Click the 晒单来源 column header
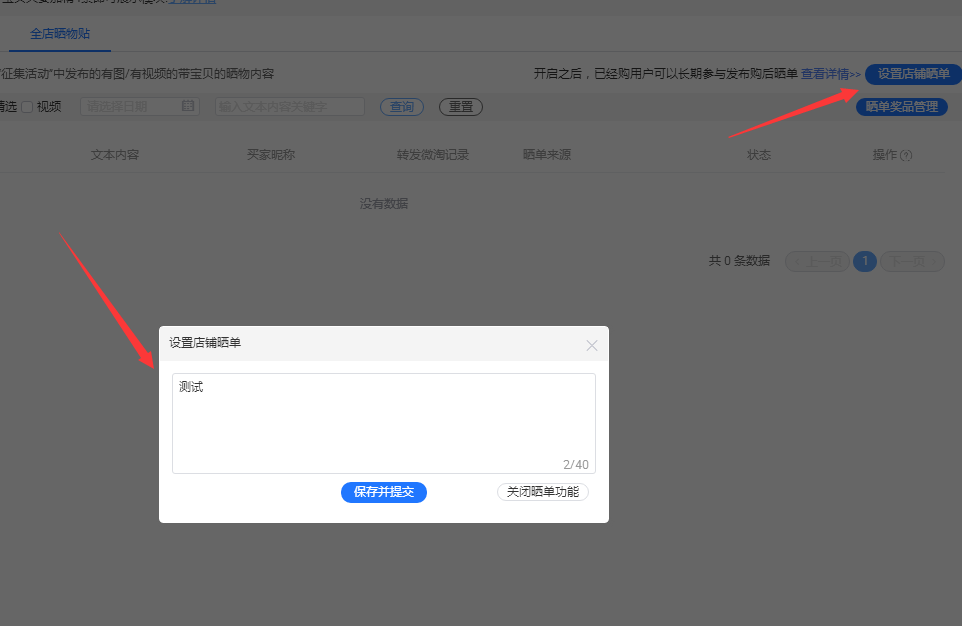 tap(546, 155)
